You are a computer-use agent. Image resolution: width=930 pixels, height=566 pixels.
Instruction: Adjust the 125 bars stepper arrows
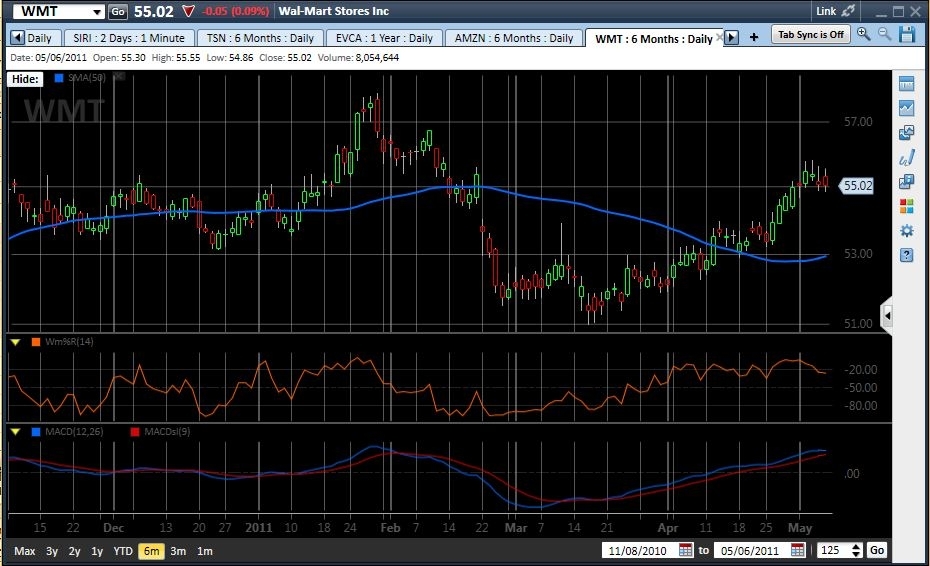(x=856, y=550)
